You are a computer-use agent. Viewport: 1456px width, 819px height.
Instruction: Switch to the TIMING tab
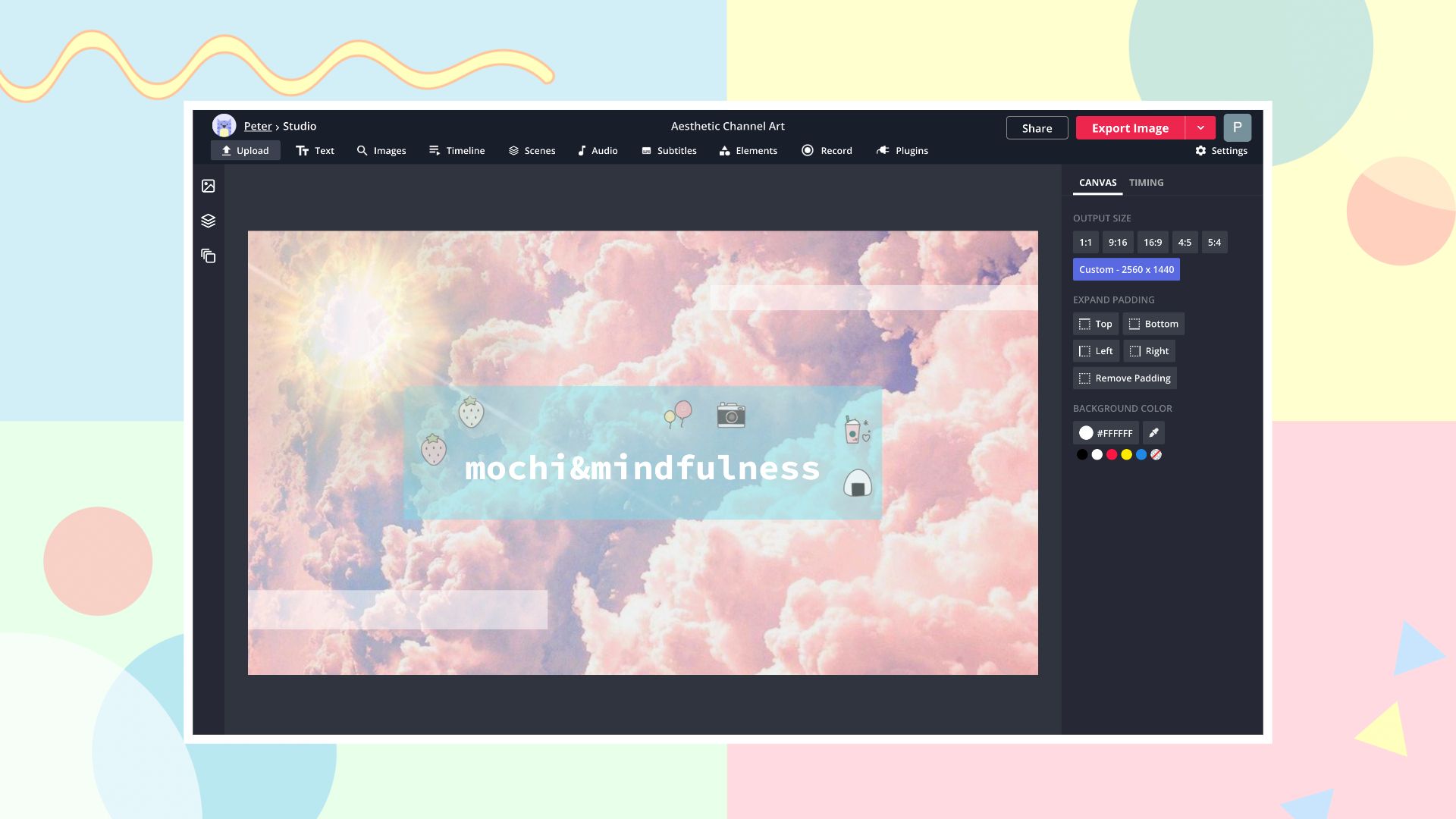pyautogui.click(x=1147, y=182)
